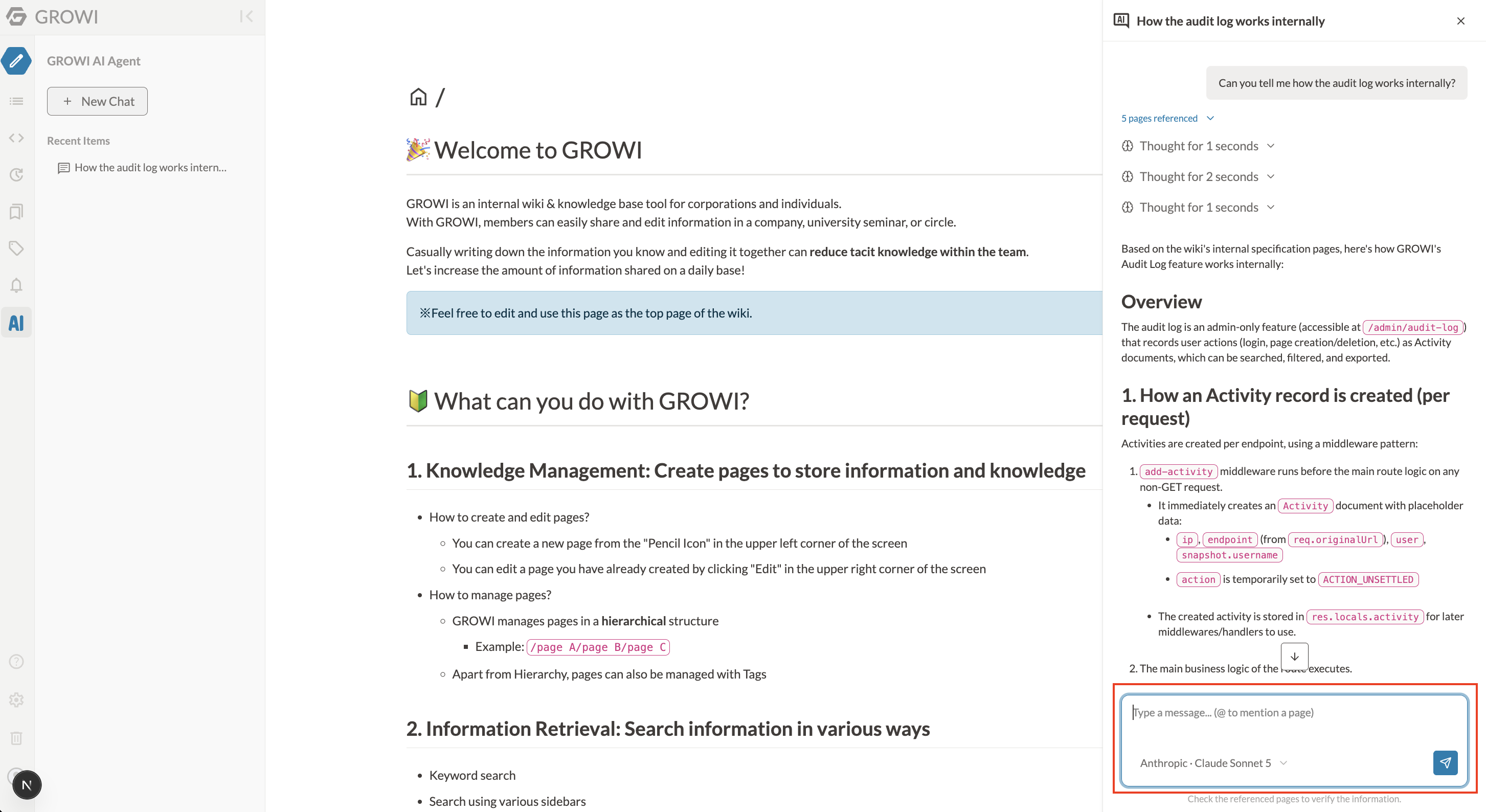Click the 'endpoint' code label
The height and width of the screenshot is (812, 1486).
tap(1230, 540)
